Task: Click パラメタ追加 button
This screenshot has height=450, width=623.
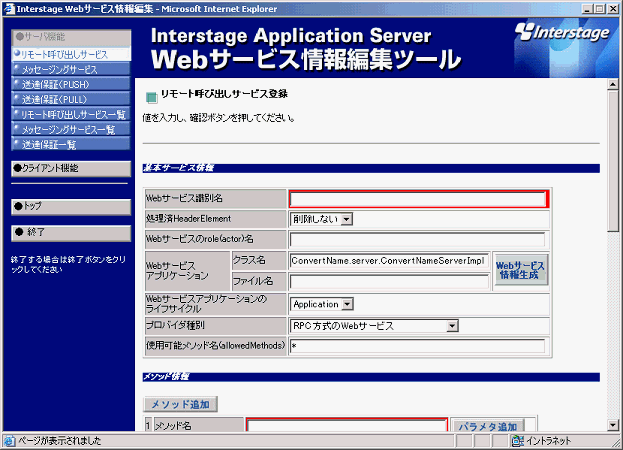Action: pos(488,426)
